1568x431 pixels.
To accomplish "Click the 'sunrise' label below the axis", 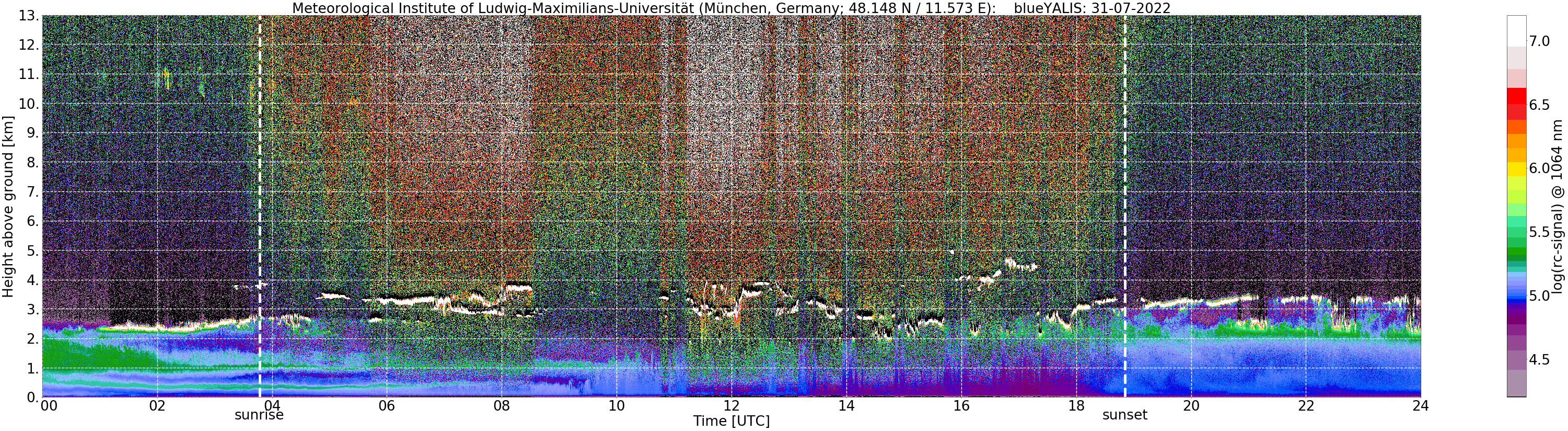I will pyautogui.click(x=259, y=415).
